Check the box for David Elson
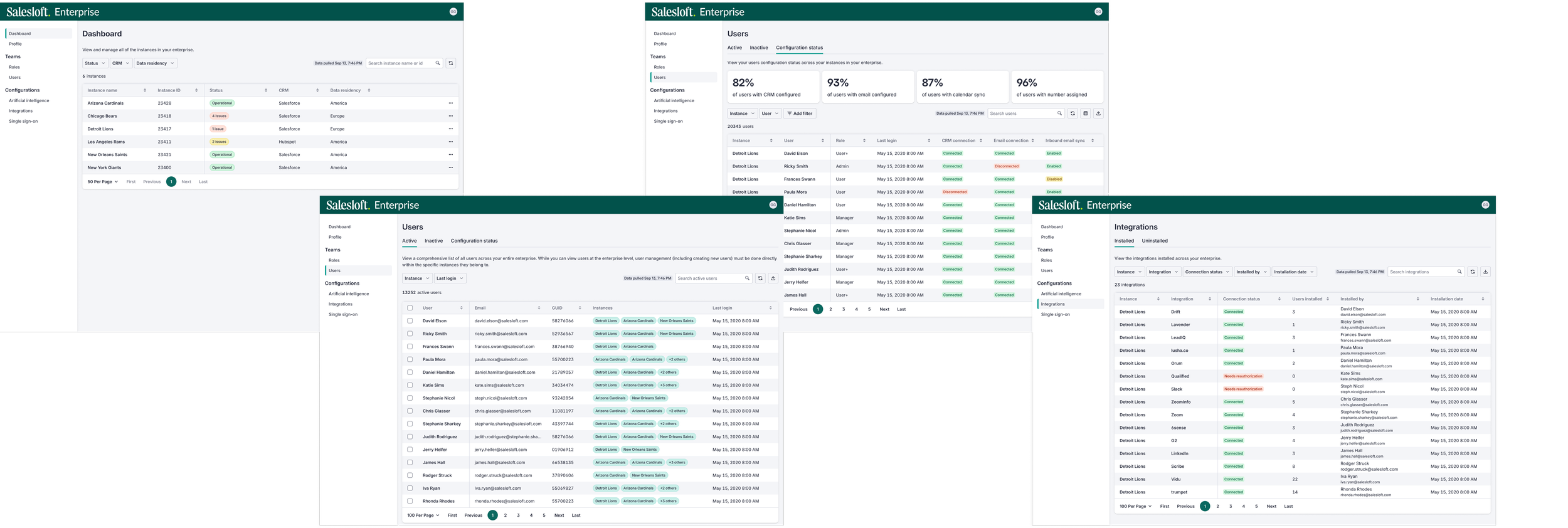This screenshot has width=1568, height=528. [410, 321]
